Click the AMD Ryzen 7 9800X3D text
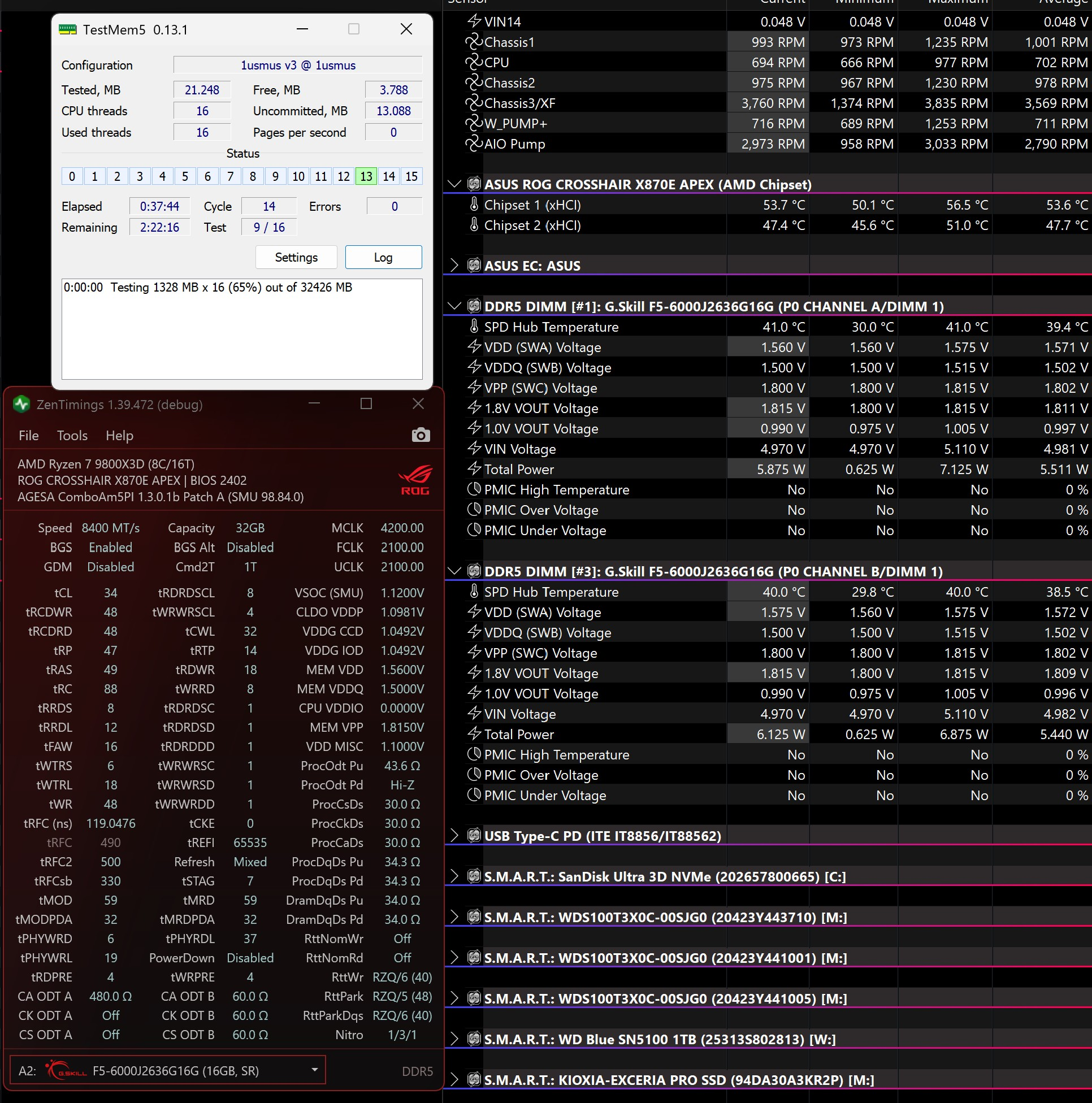Image resolution: width=1092 pixels, height=1103 pixels. 106,464
